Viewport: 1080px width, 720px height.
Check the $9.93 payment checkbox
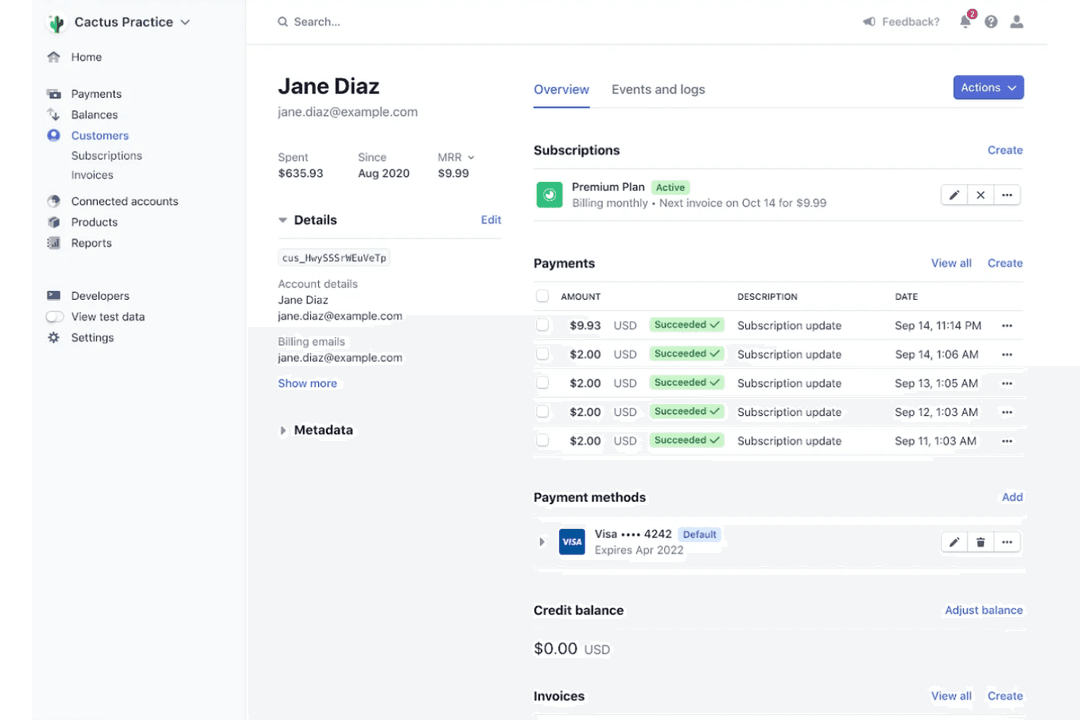(543, 325)
